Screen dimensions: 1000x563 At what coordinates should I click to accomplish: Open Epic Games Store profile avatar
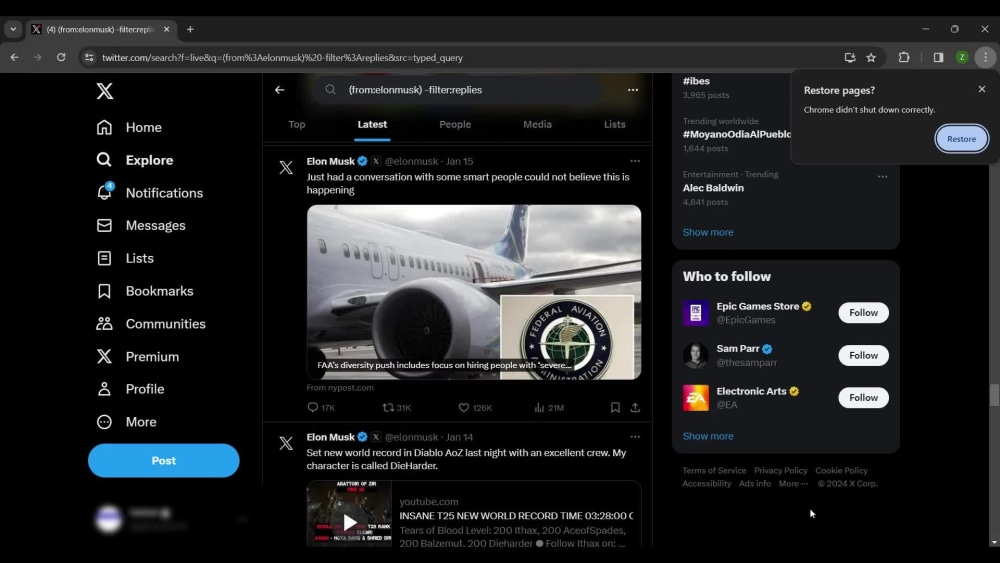coord(695,313)
